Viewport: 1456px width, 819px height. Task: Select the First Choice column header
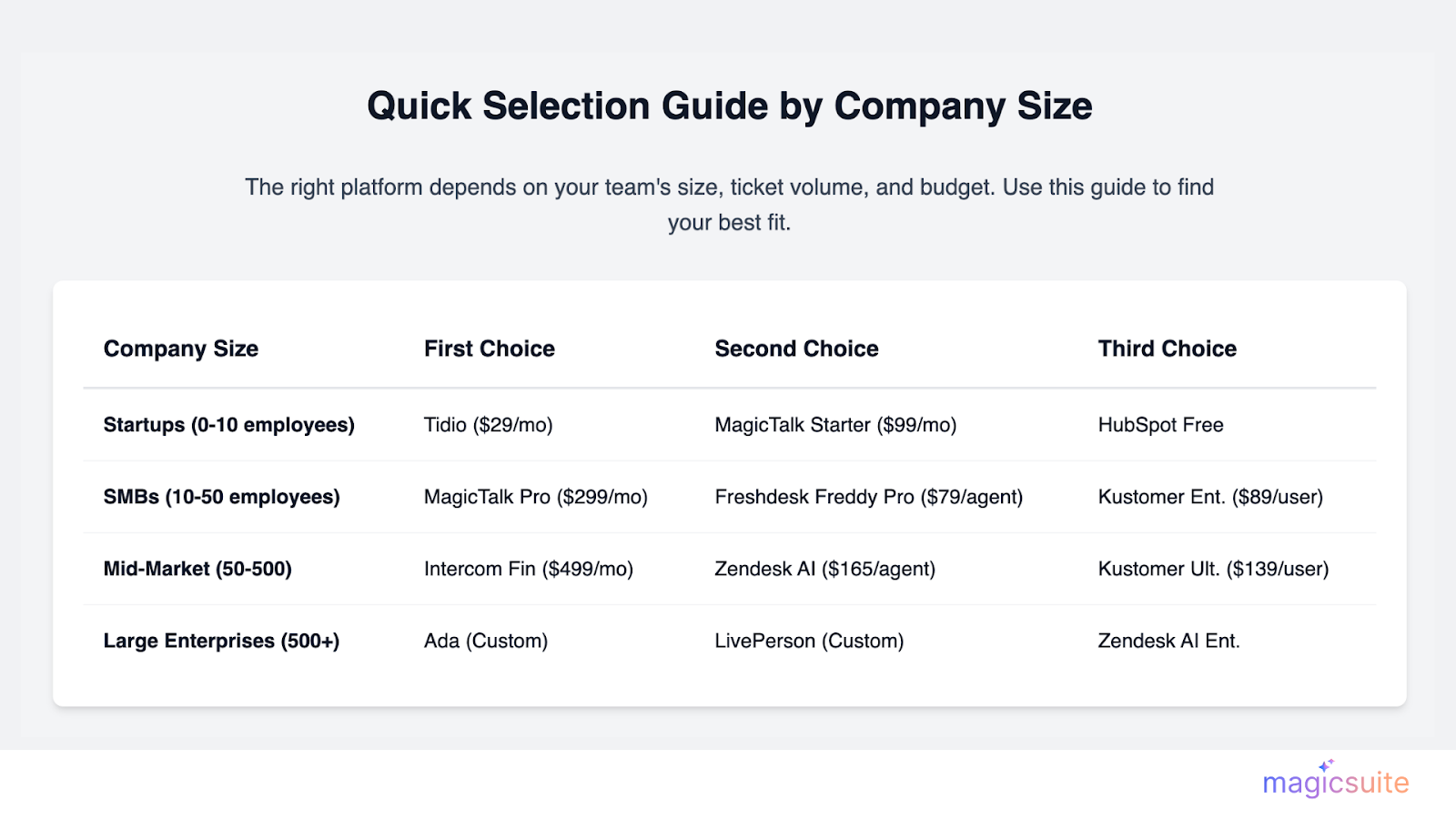[489, 349]
